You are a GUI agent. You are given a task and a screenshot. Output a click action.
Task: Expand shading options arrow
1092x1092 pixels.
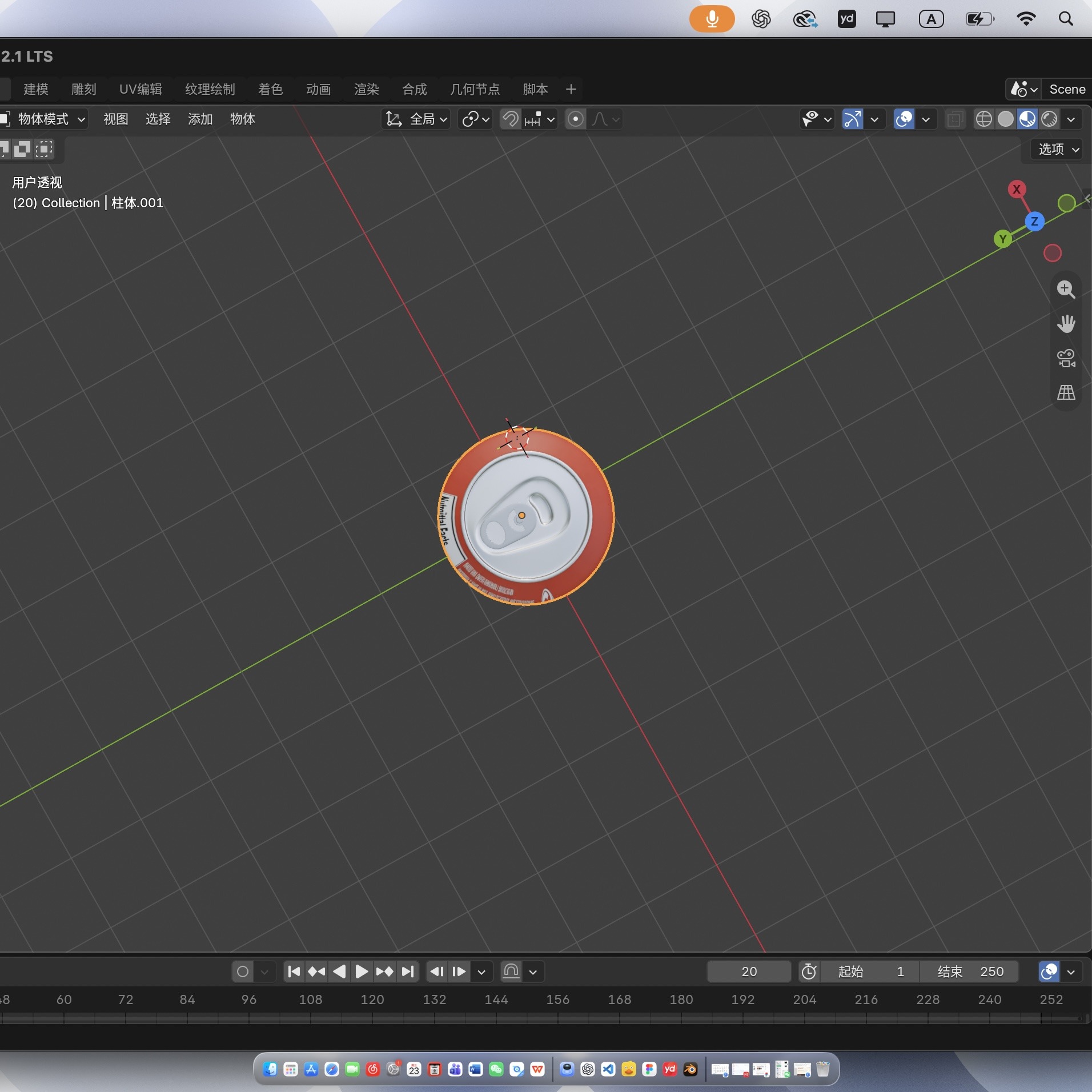[1071, 119]
